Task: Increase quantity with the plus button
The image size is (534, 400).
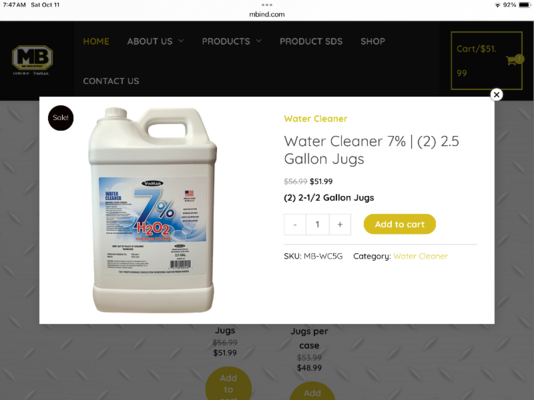Action: 340,224
